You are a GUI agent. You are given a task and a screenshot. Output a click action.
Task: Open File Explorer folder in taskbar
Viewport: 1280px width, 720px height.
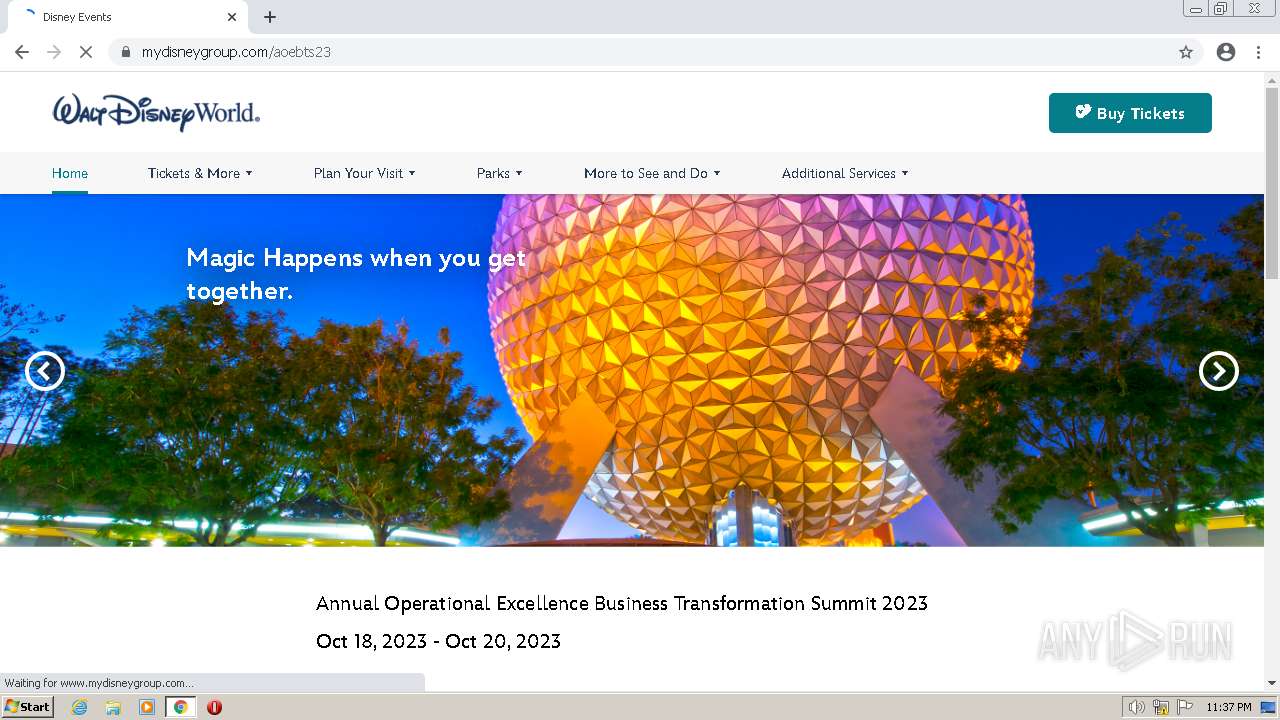pos(113,707)
